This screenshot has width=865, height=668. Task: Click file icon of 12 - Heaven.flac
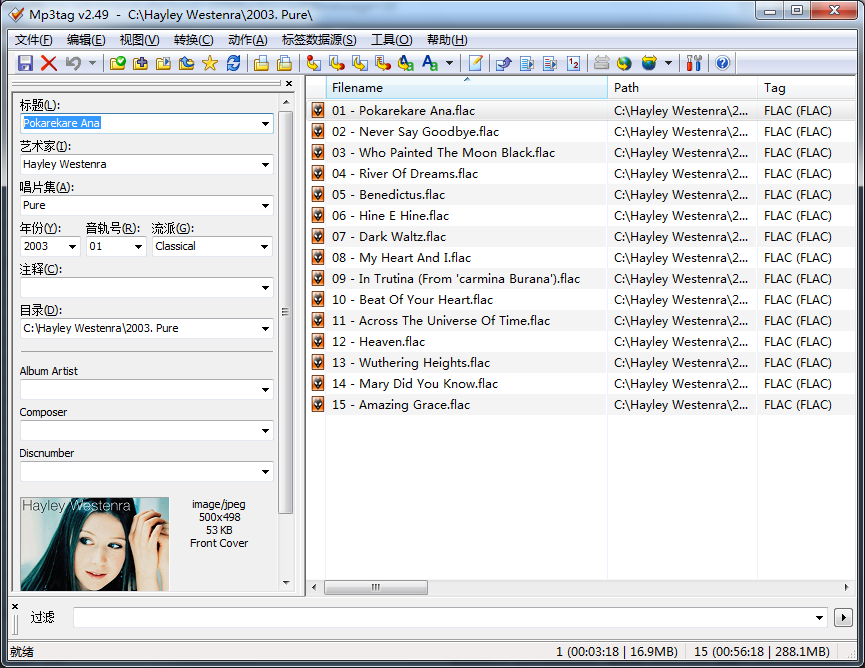pos(318,341)
